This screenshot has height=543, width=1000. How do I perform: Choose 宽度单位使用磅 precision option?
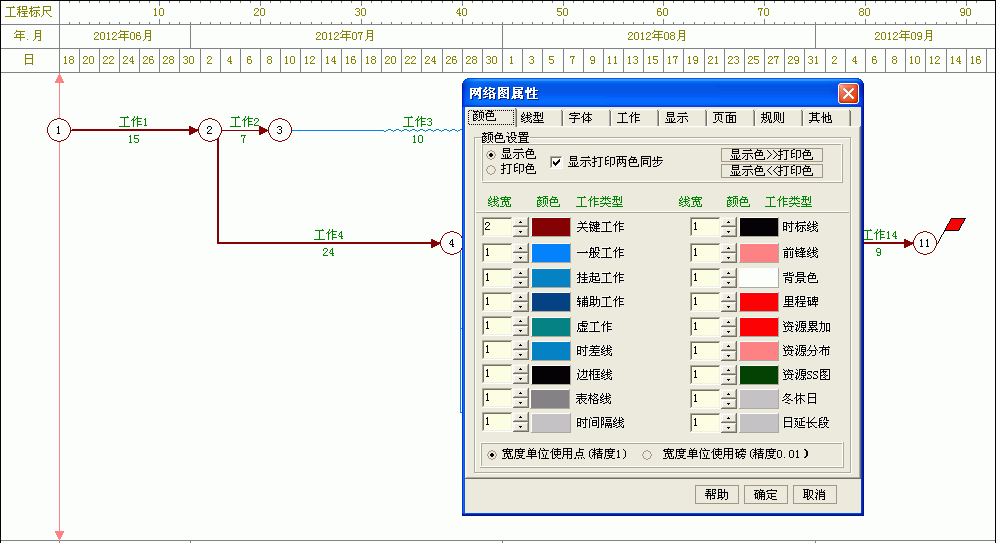point(647,454)
